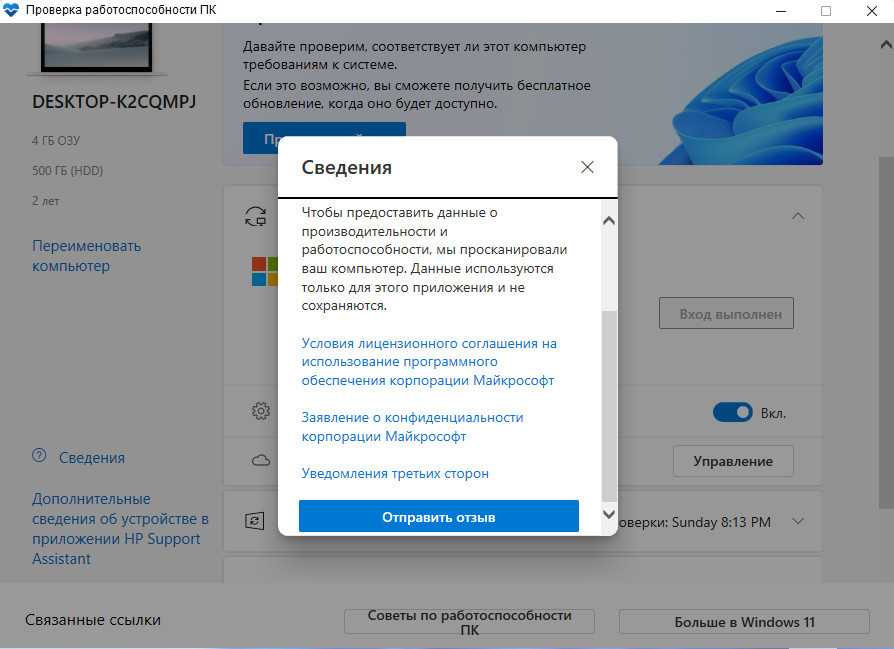Toggle the Вкл. switch off
Image resolution: width=894 pixels, height=649 pixels.
(732, 412)
